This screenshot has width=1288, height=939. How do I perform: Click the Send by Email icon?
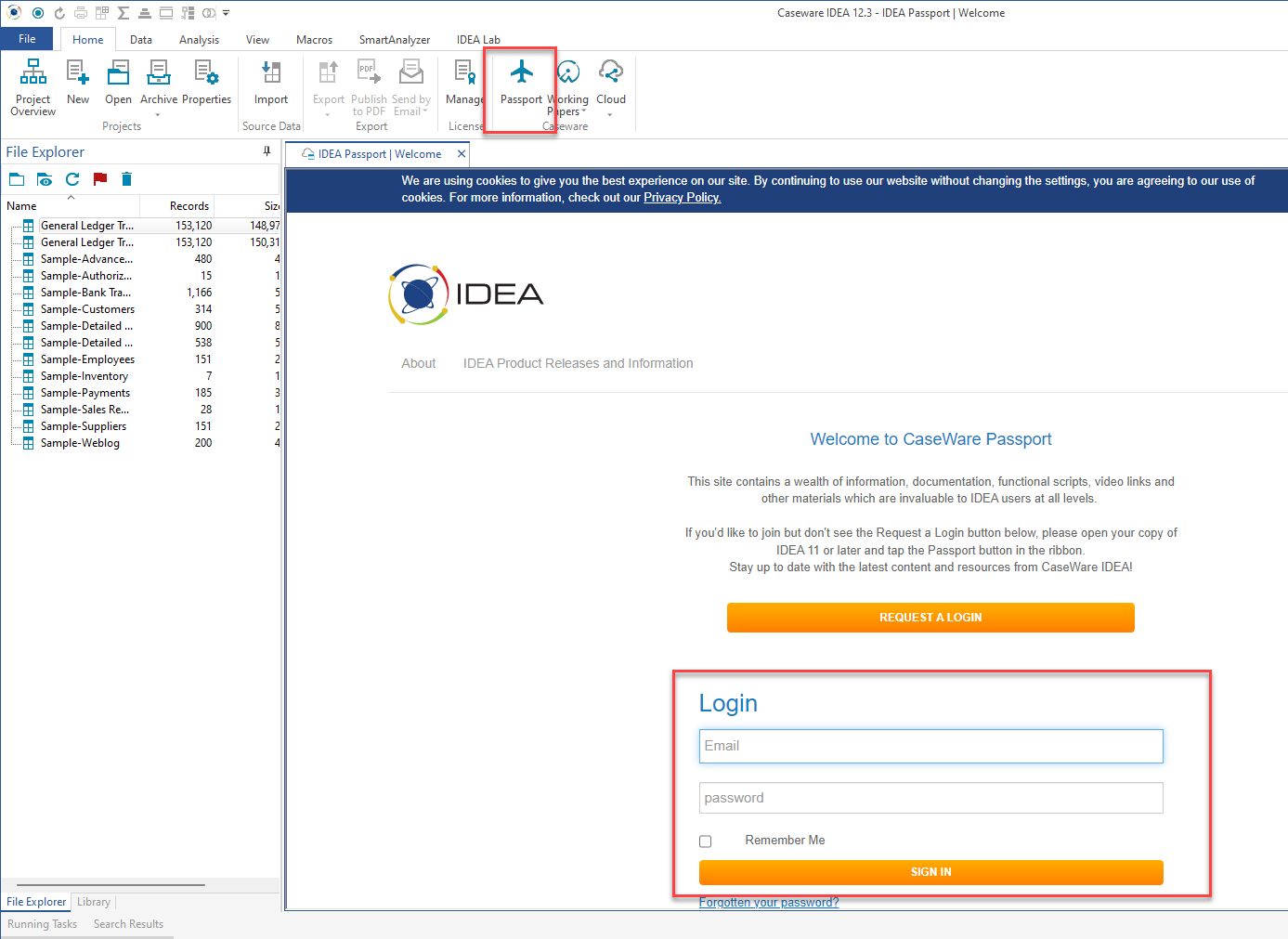[x=411, y=72]
